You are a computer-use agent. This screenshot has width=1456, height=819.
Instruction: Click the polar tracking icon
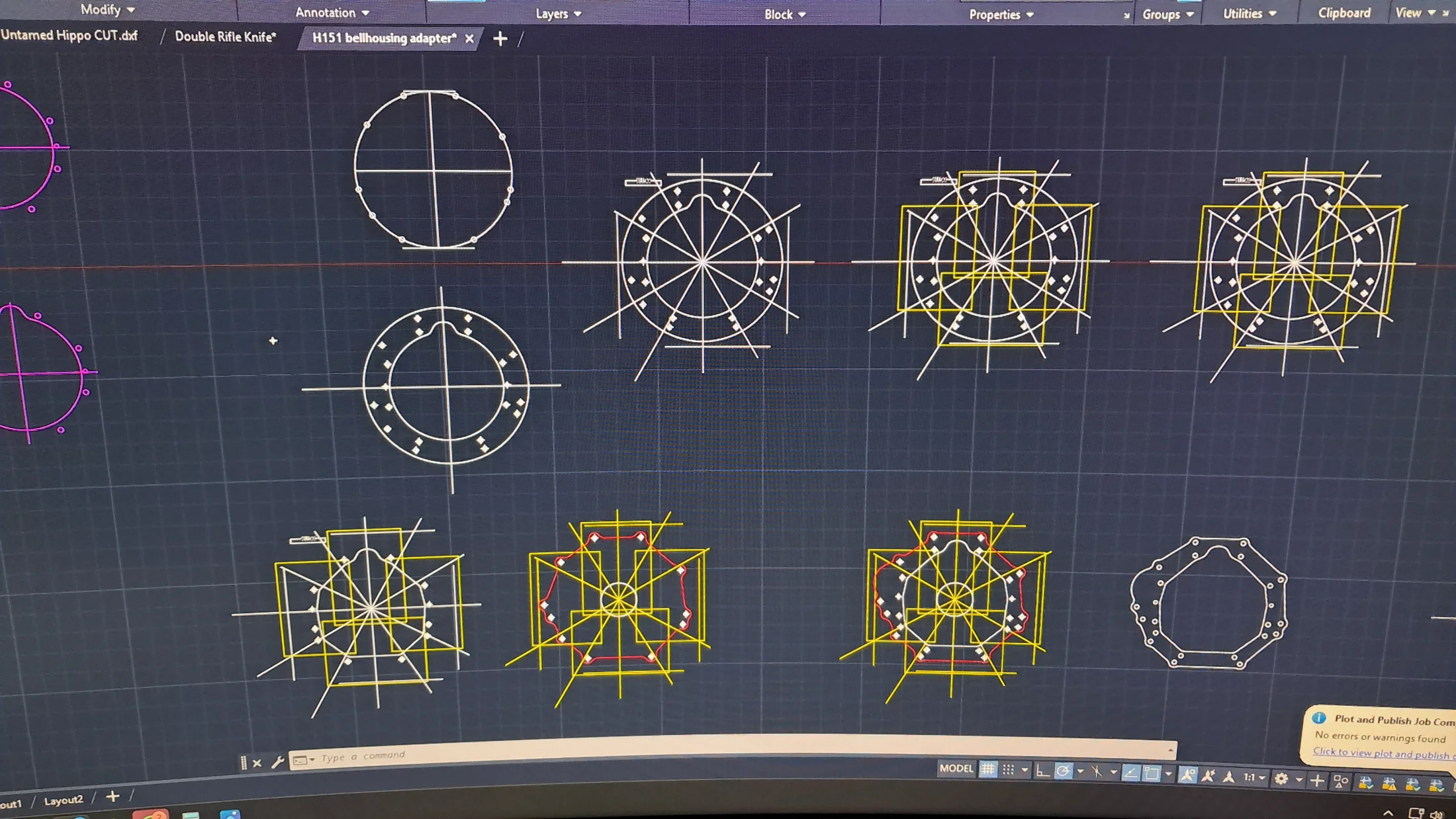click(1064, 771)
